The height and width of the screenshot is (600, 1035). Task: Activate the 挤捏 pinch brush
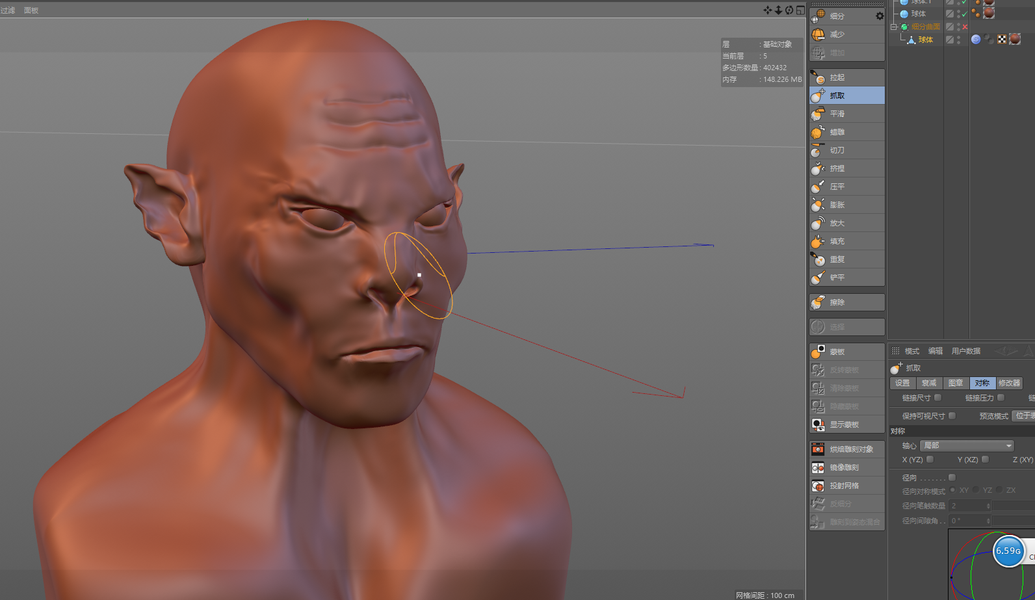click(x=847, y=168)
